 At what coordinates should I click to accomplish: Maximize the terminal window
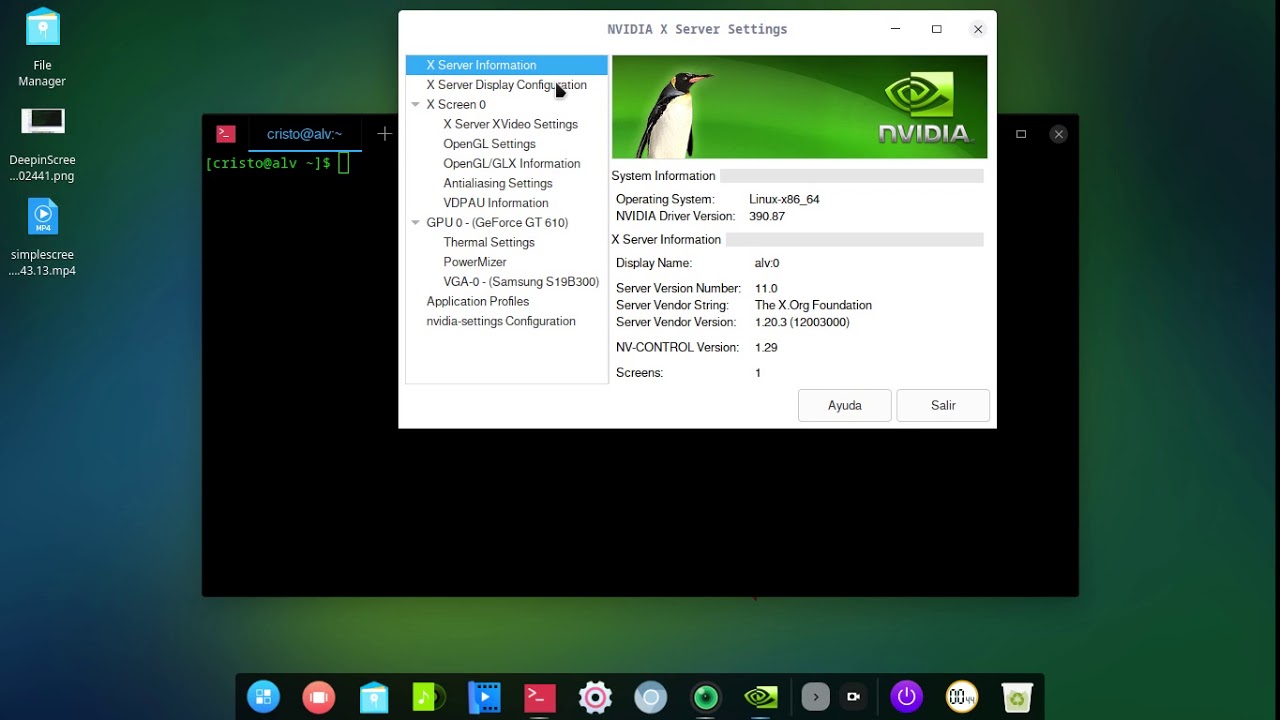click(x=1021, y=134)
